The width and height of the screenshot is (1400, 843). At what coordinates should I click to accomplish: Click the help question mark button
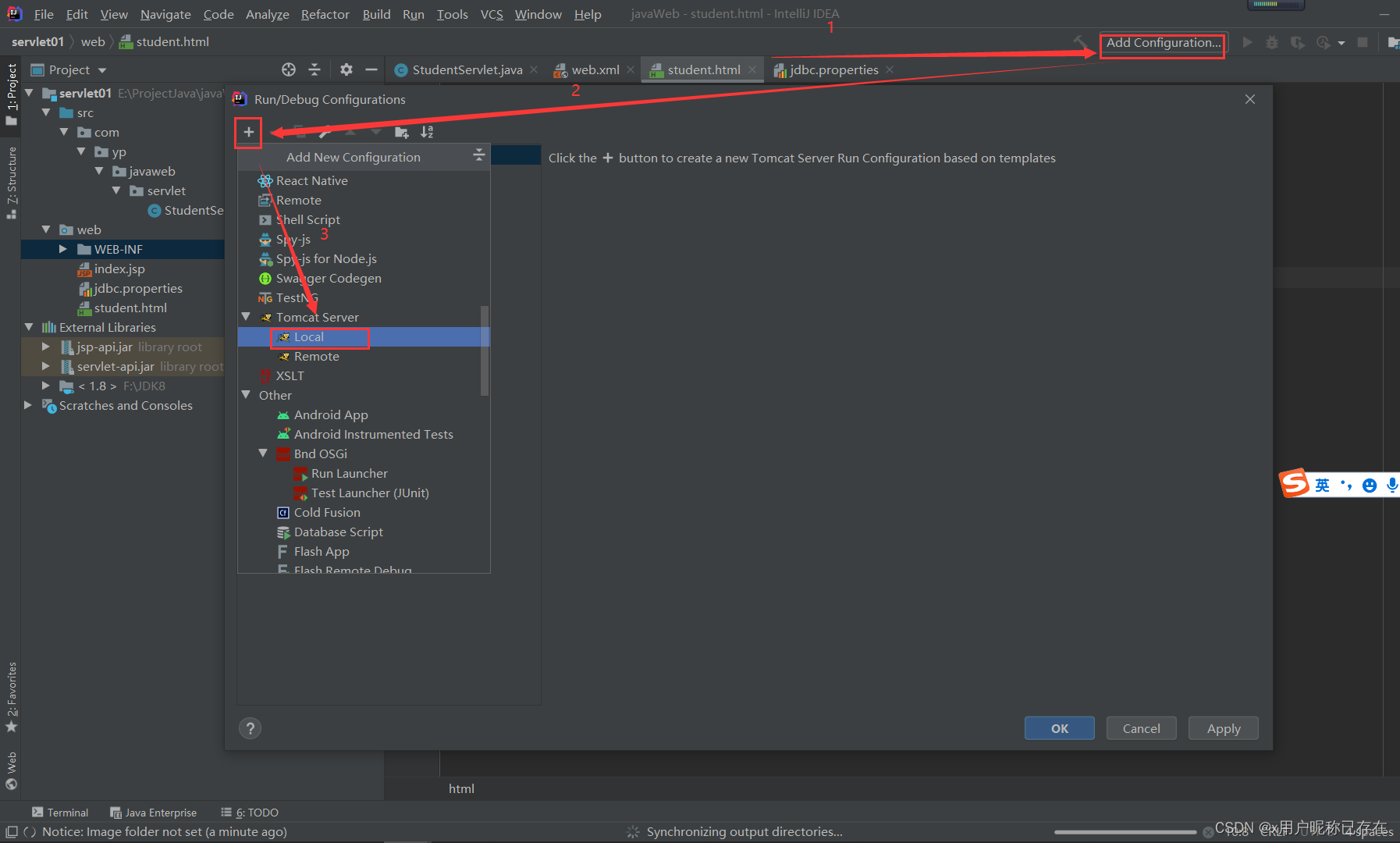(x=250, y=728)
